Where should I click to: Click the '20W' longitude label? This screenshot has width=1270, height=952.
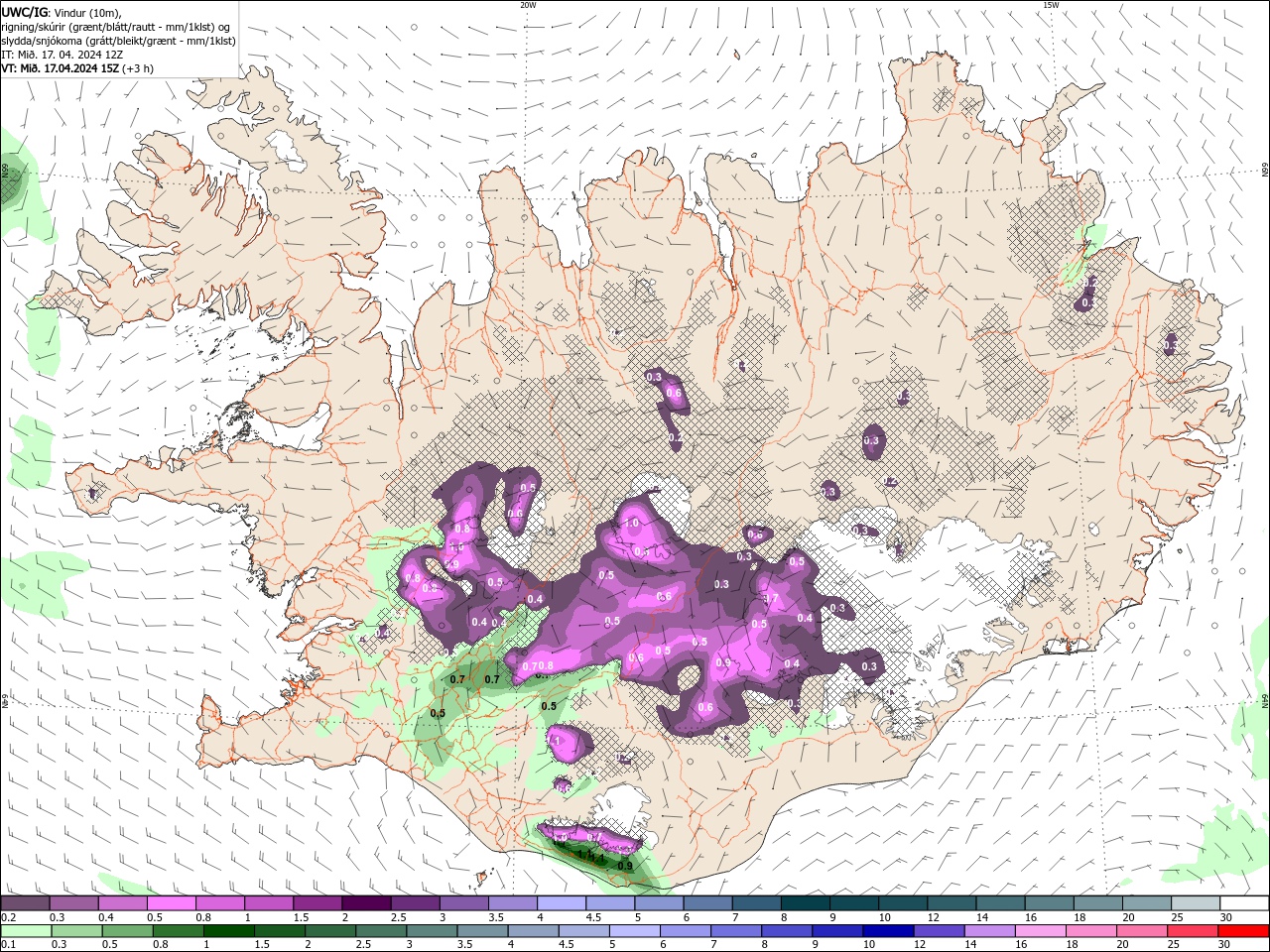528,5
